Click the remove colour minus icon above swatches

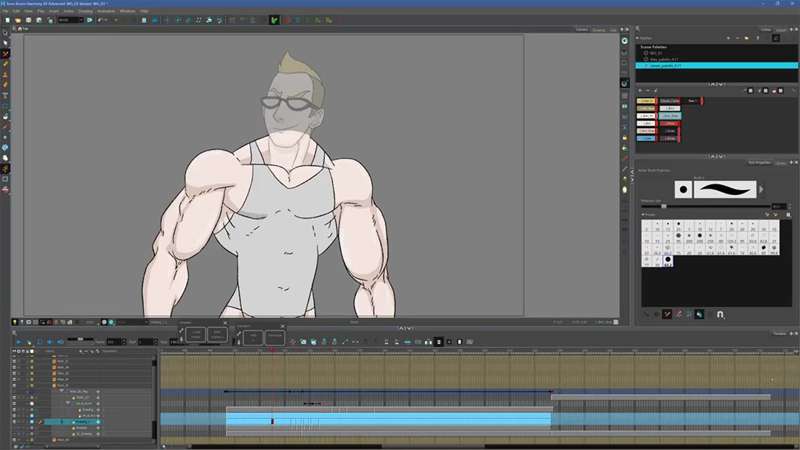tap(648, 91)
